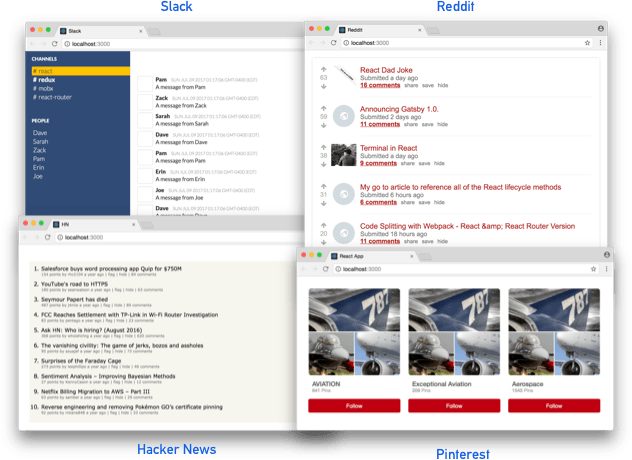Select Zack in the Slack People list
The width and height of the screenshot is (632, 460).
tap(40, 150)
